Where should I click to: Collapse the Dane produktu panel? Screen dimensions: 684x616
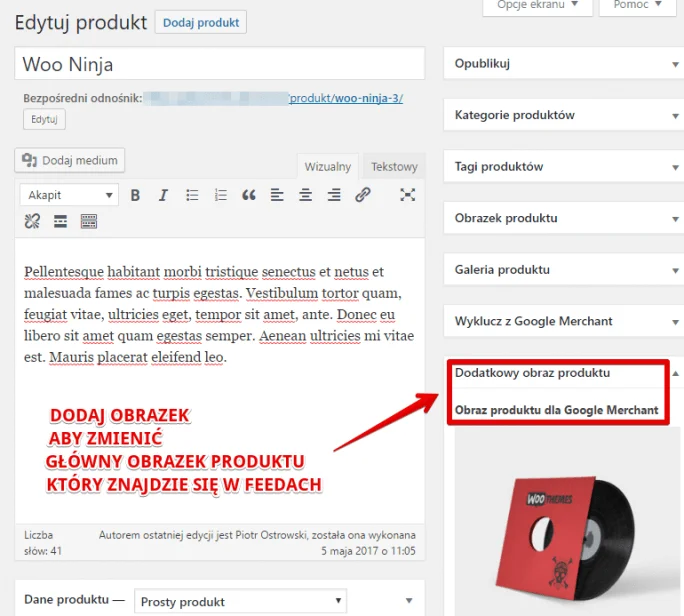click(x=409, y=600)
